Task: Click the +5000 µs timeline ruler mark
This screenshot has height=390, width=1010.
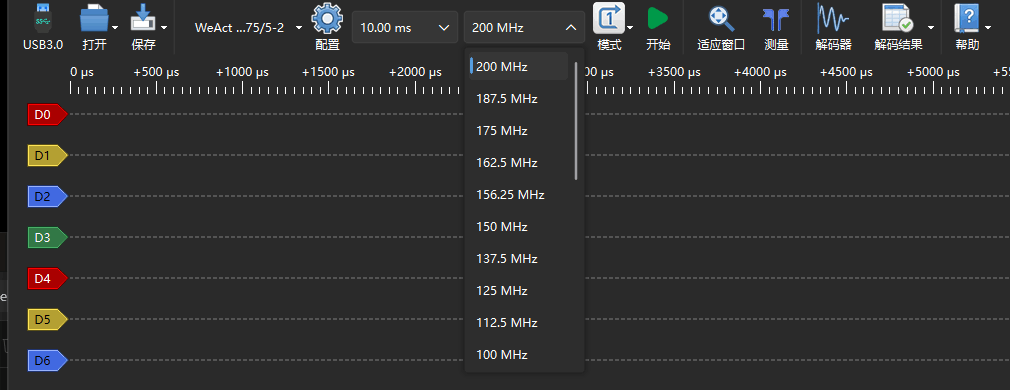Action: point(933,72)
